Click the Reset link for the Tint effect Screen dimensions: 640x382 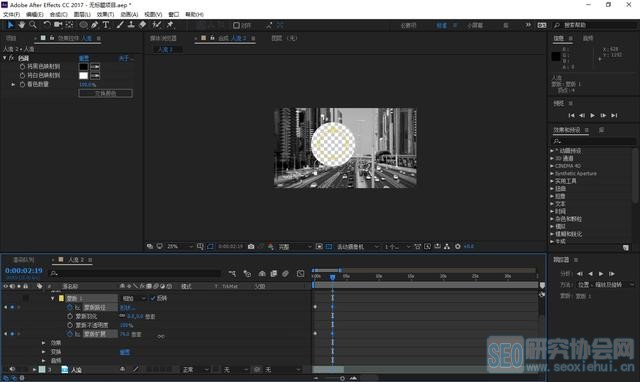tap(84, 58)
